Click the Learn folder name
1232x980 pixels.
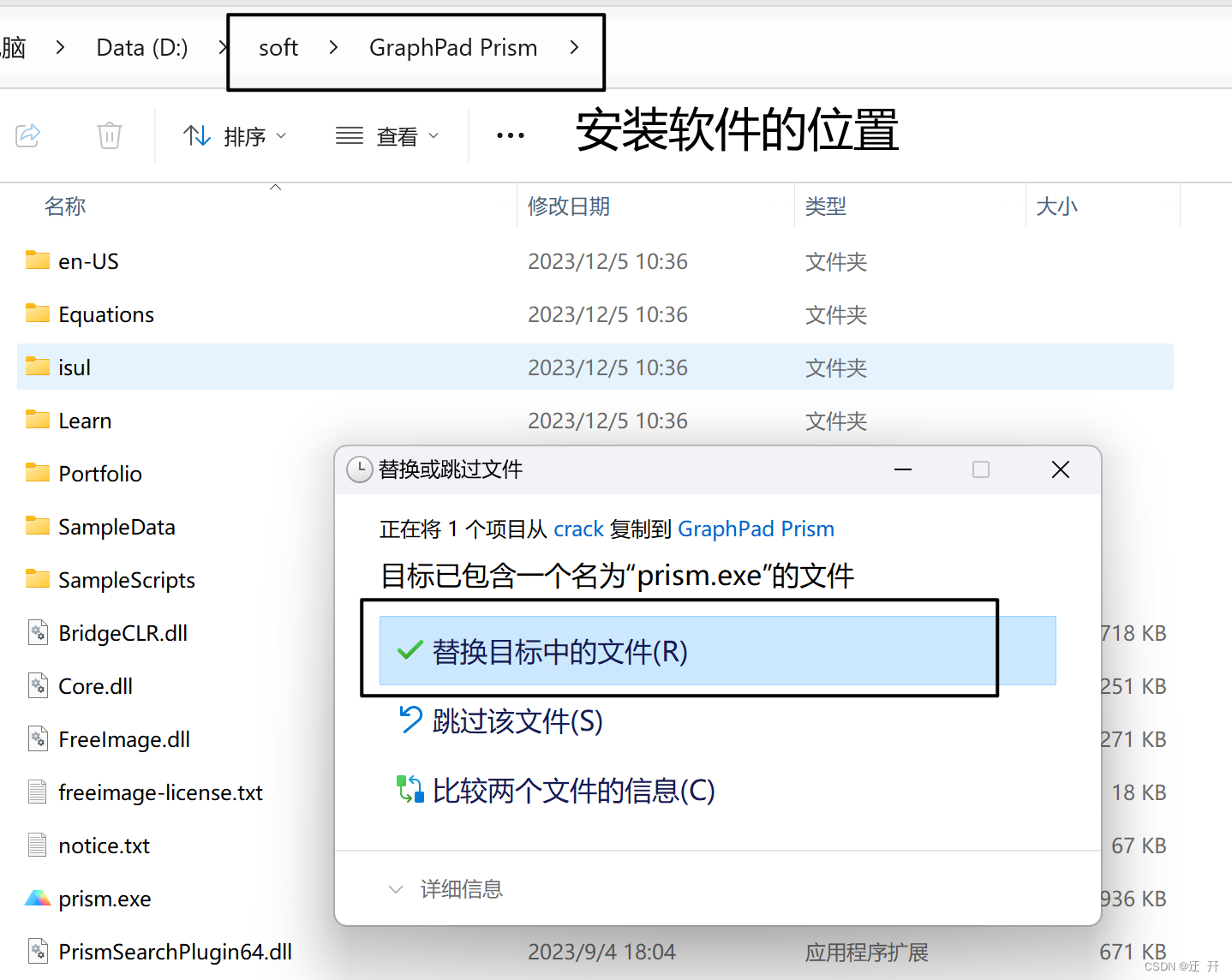85,421
